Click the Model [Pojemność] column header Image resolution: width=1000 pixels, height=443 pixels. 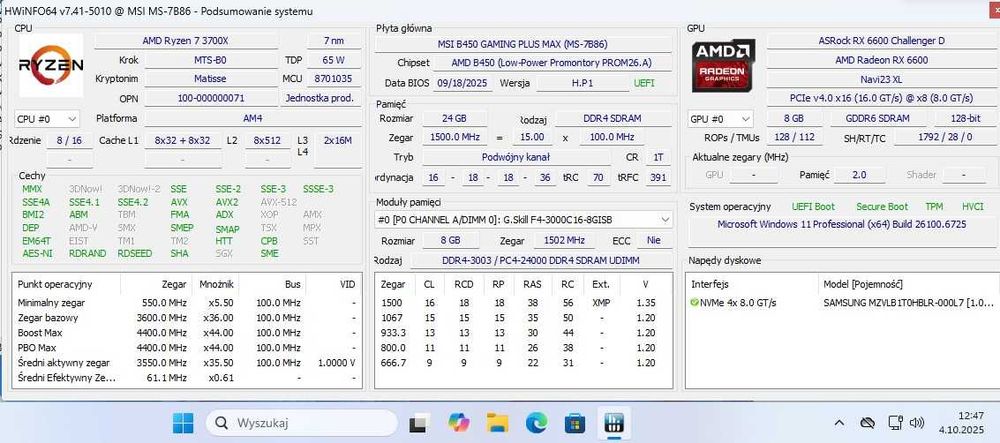[863, 284]
